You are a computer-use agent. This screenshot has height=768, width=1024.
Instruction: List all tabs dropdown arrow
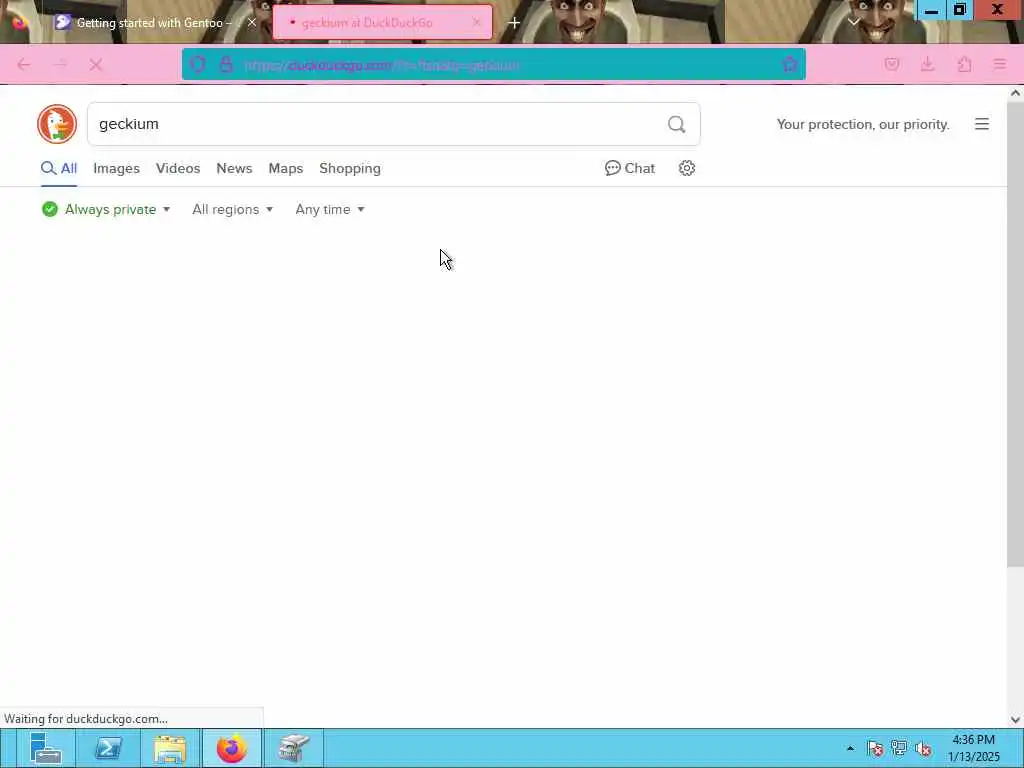pyautogui.click(x=853, y=22)
